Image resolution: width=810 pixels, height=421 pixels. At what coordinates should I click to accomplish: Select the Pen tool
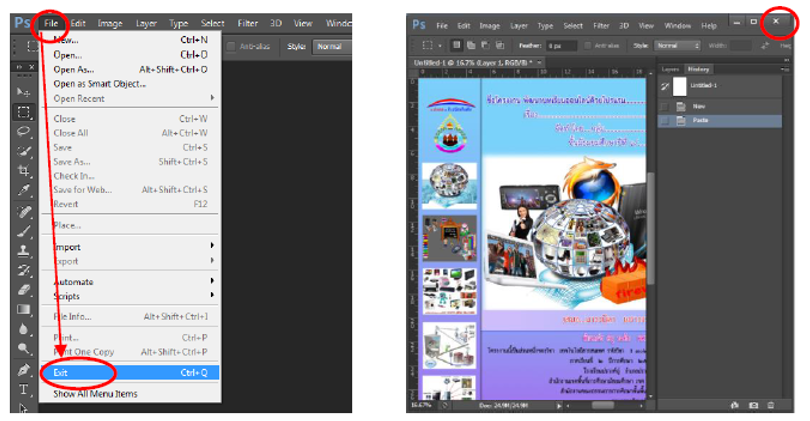(x=22, y=369)
